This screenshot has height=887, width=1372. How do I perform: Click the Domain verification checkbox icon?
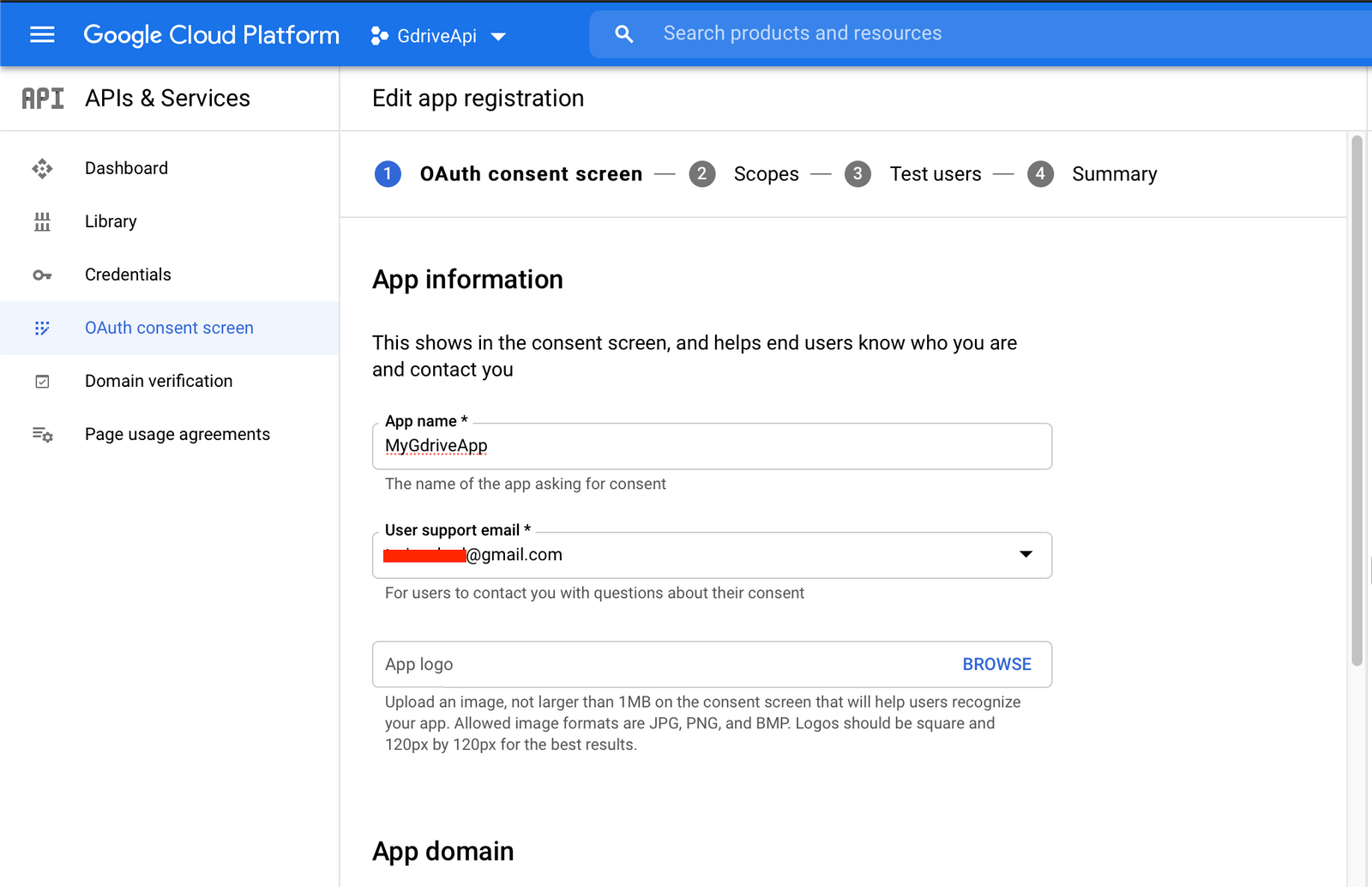tap(42, 382)
